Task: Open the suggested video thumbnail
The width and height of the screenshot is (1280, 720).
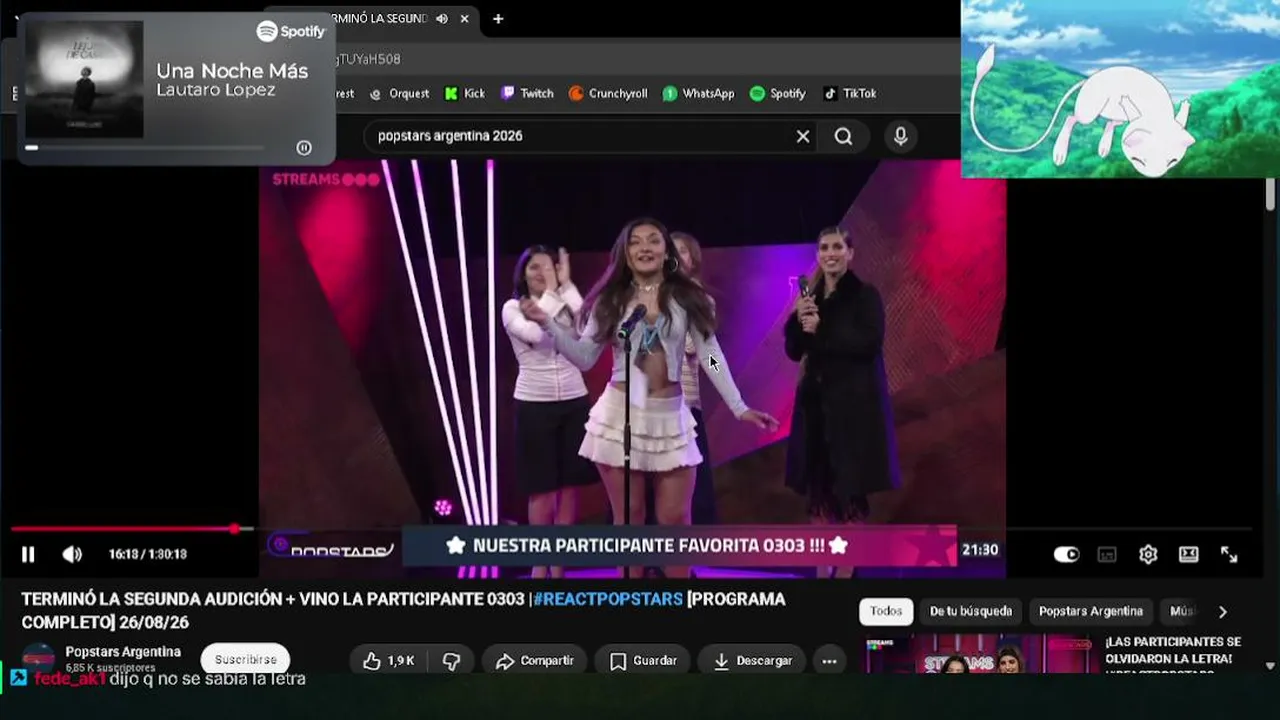Action: (x=979, y=654)
